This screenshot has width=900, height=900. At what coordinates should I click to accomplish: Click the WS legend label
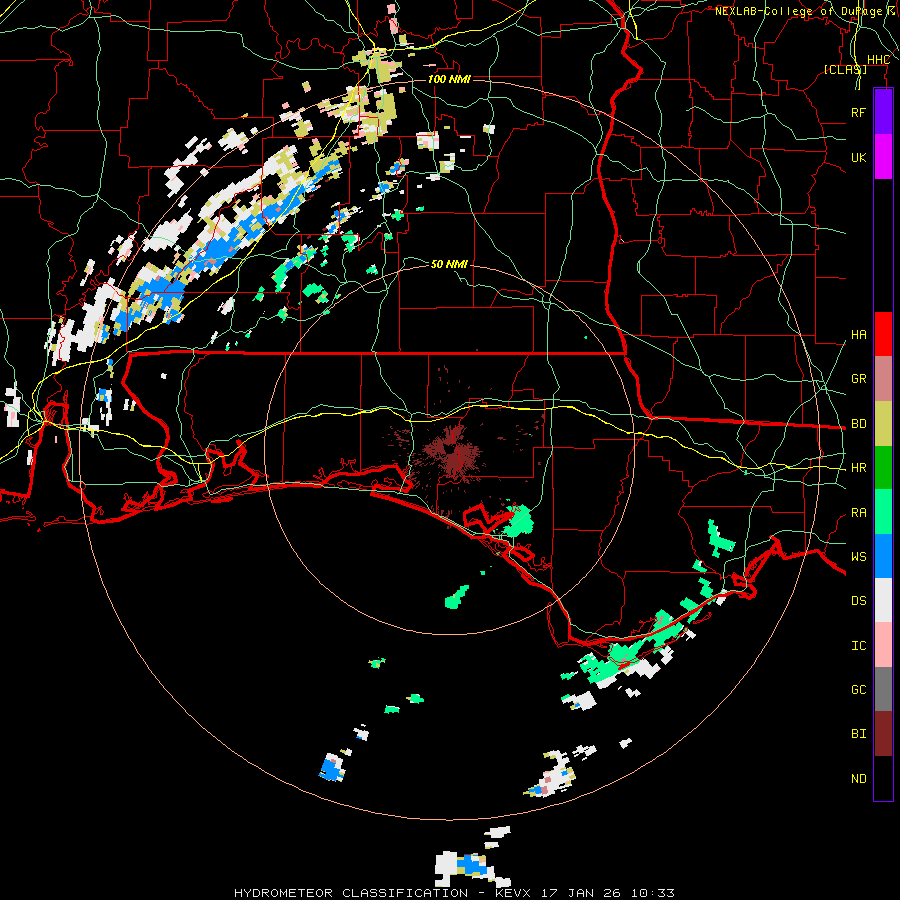859,557
